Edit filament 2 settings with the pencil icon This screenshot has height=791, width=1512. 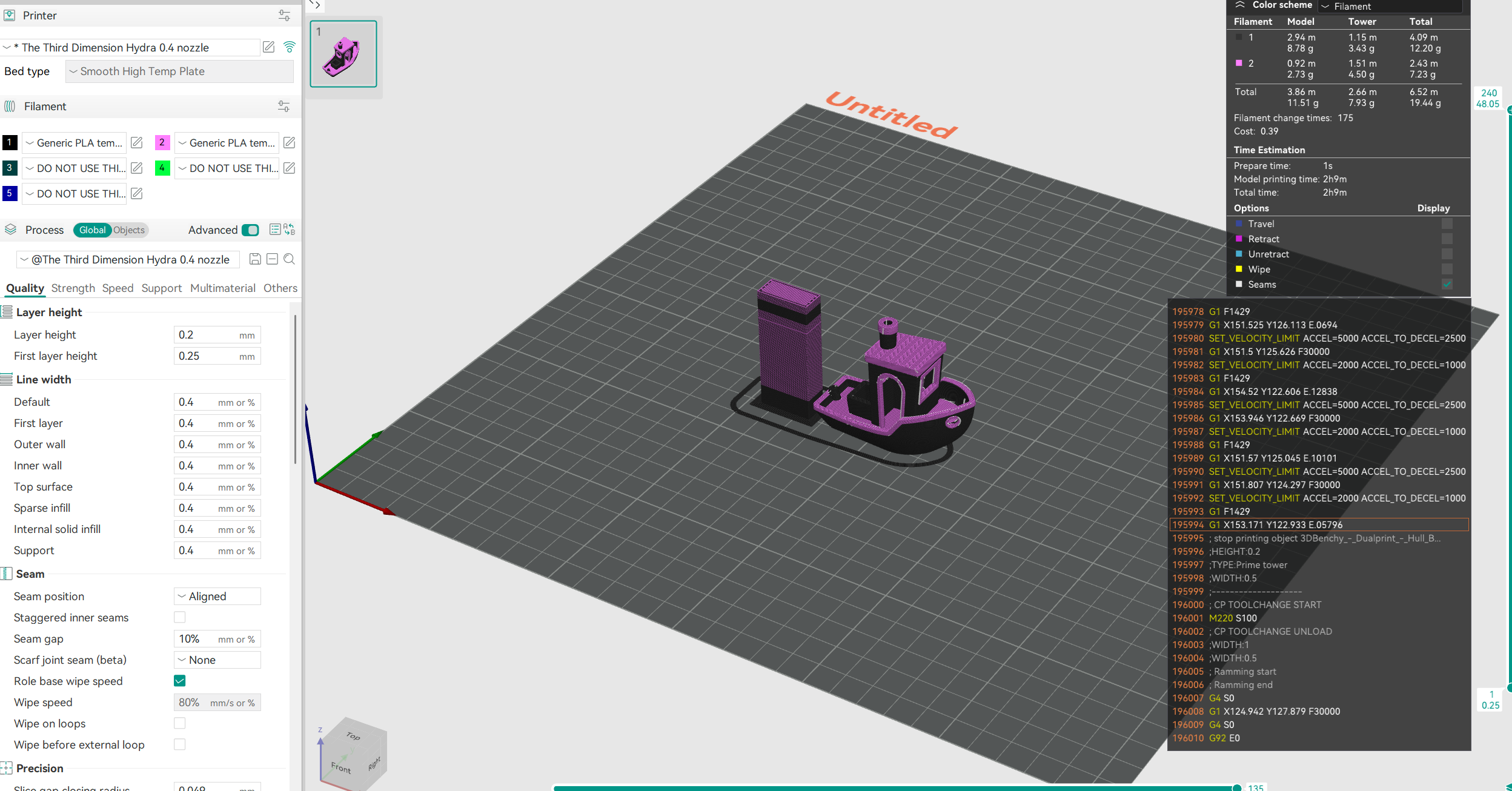(289, 142)
